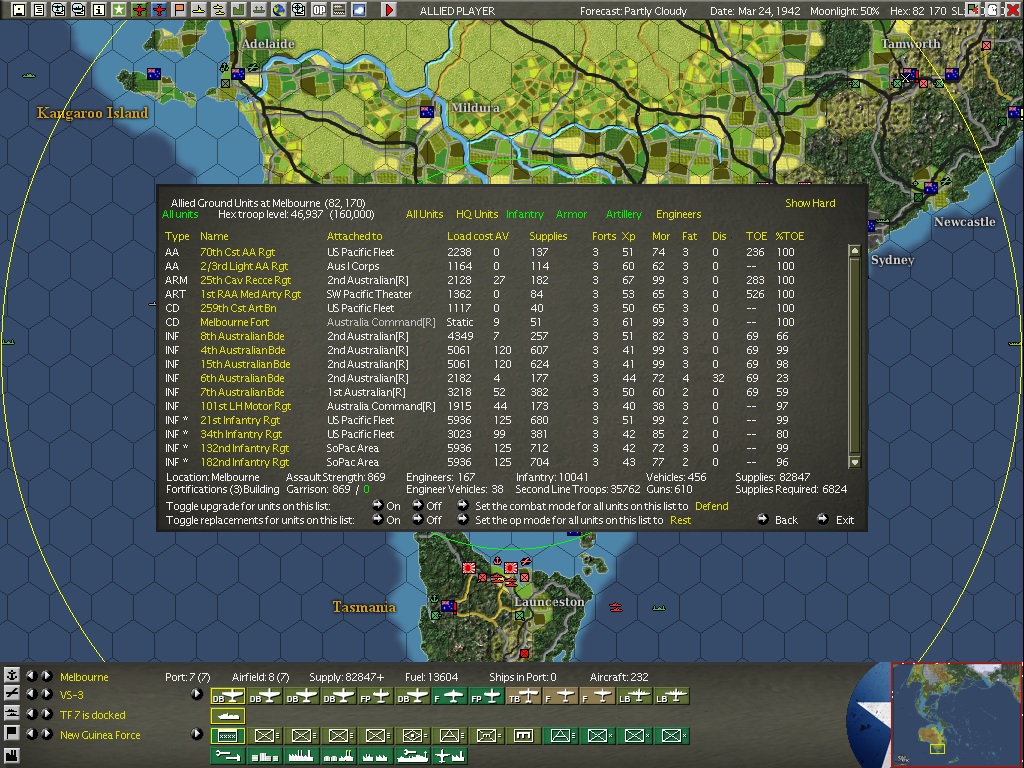1024x768 pixels.
Task: Click Rest op mode value
Action: [680, 520]
